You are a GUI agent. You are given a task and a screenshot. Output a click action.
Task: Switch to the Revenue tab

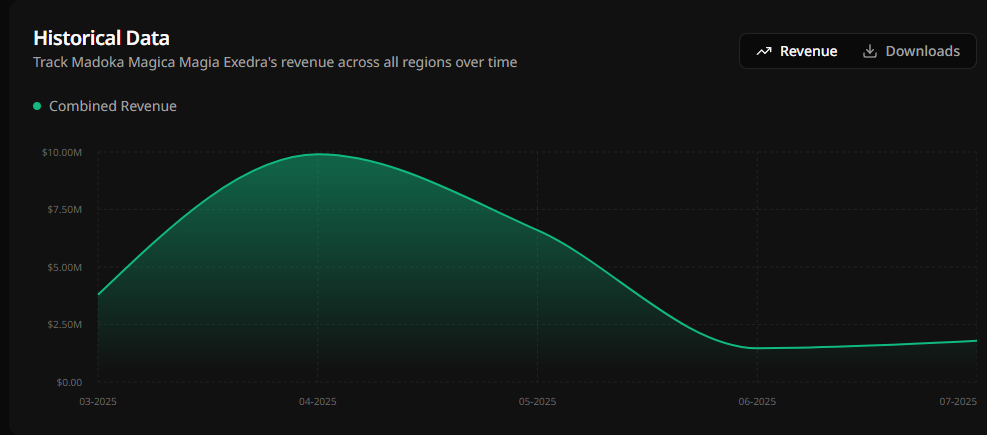[796, 51]
